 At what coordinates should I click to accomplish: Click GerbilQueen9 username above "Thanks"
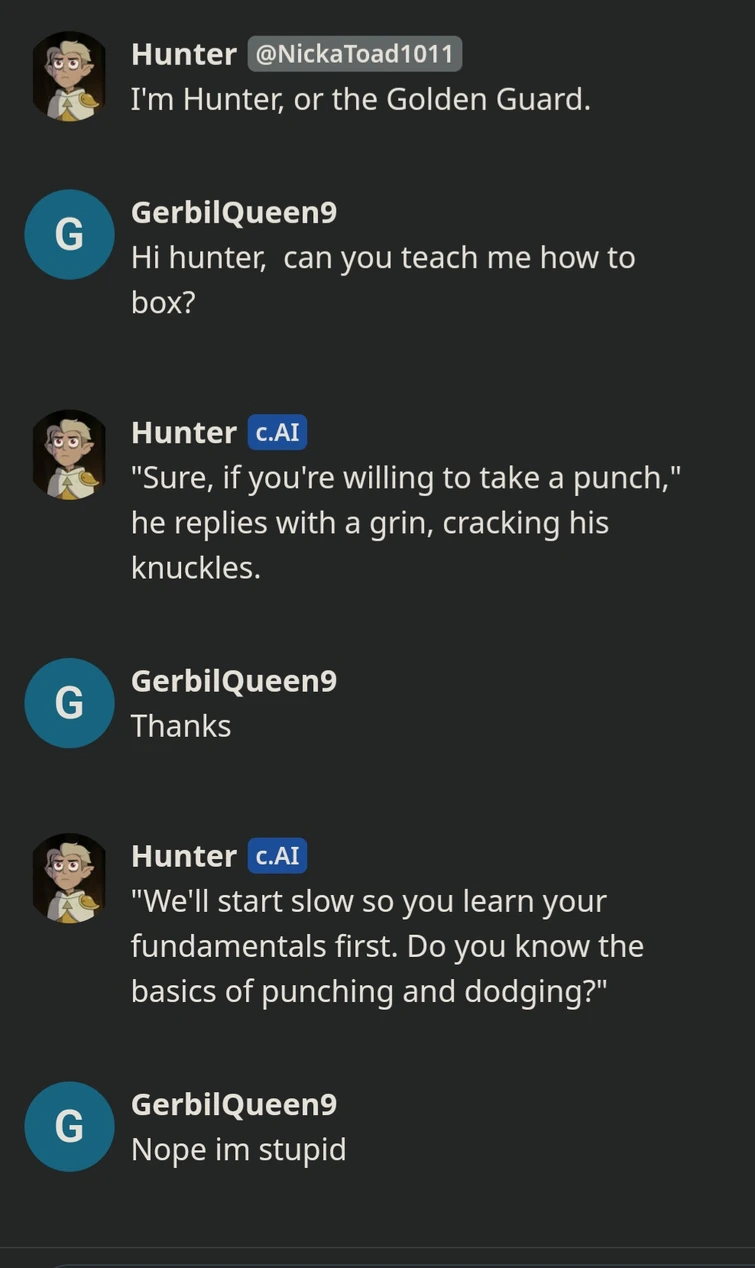tap(233, 681)
